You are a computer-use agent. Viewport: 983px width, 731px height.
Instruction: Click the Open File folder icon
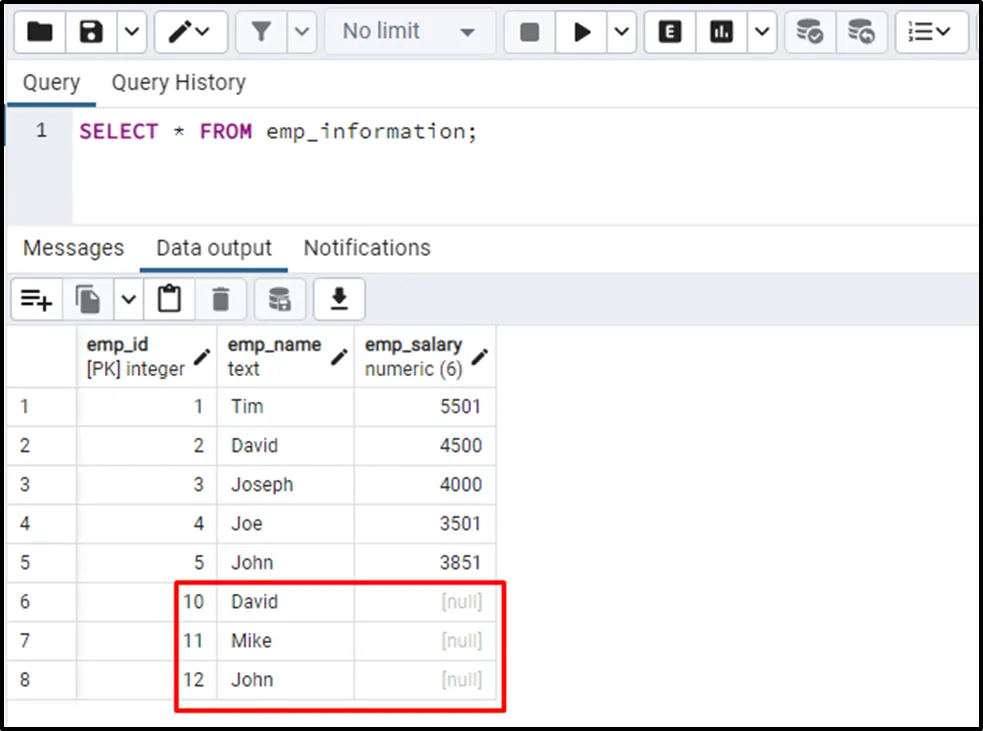coord(40,32)
